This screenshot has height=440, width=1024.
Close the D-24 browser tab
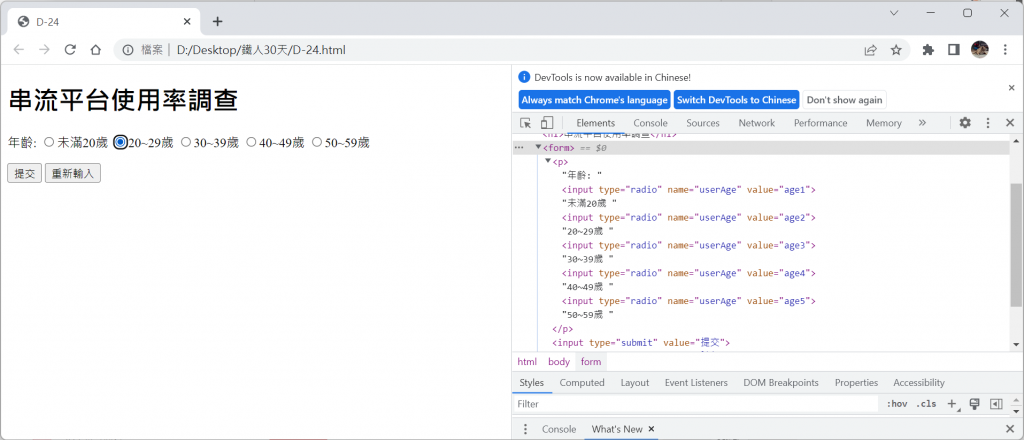click(187, 22)
